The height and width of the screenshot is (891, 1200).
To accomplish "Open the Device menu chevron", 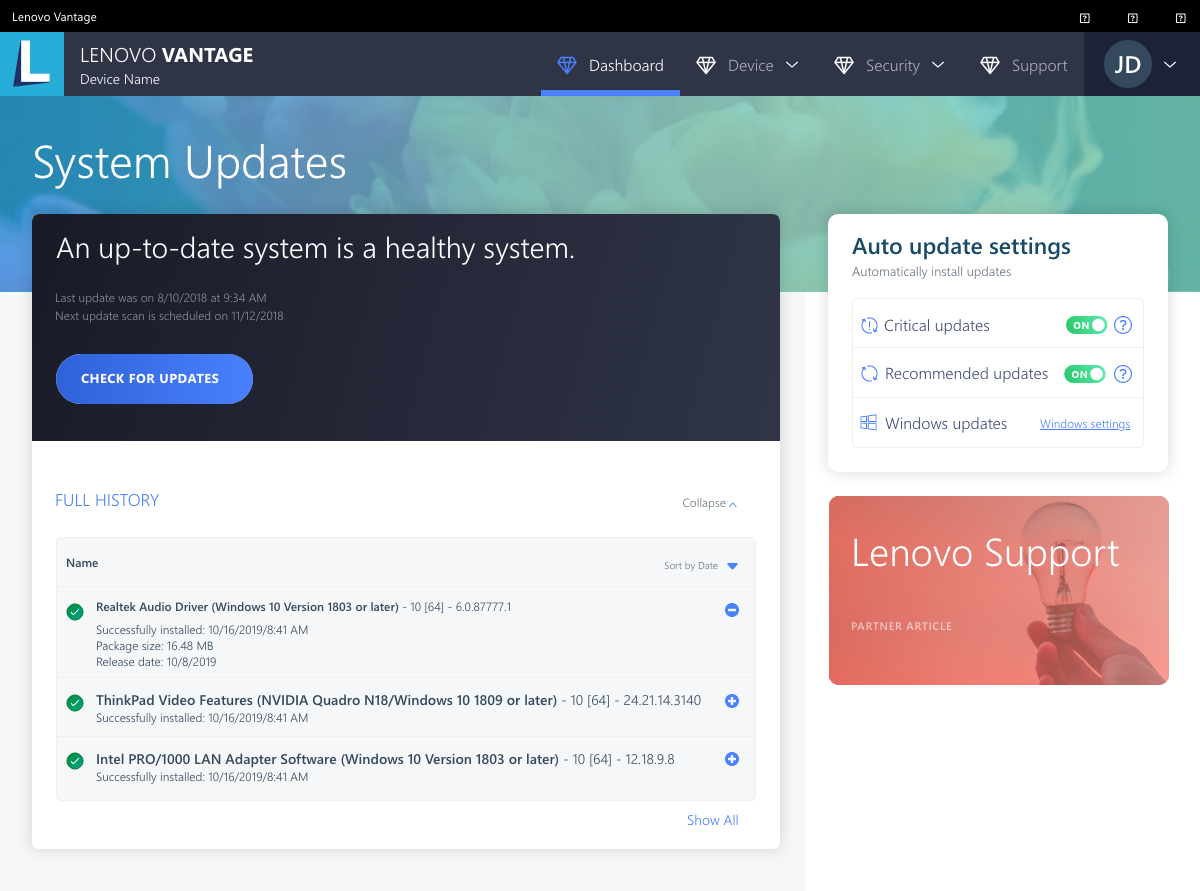I will [792, 65].
